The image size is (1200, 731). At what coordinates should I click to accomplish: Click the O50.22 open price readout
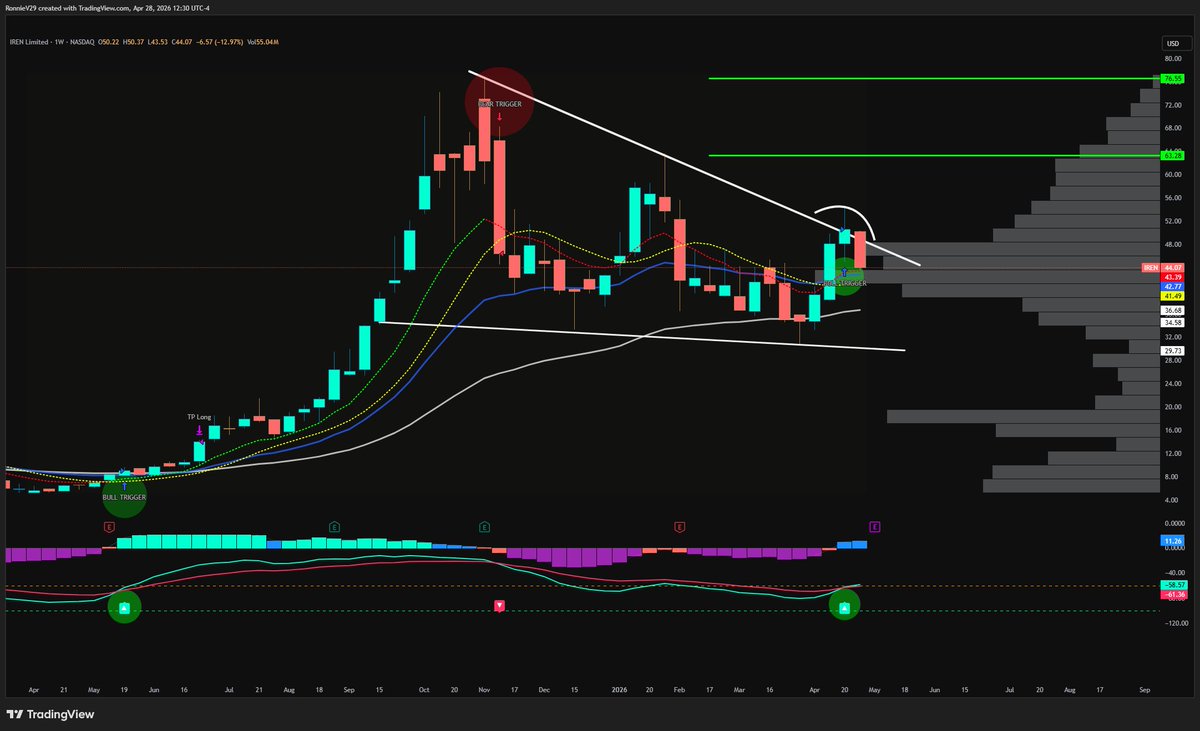(x=108, y=43)
